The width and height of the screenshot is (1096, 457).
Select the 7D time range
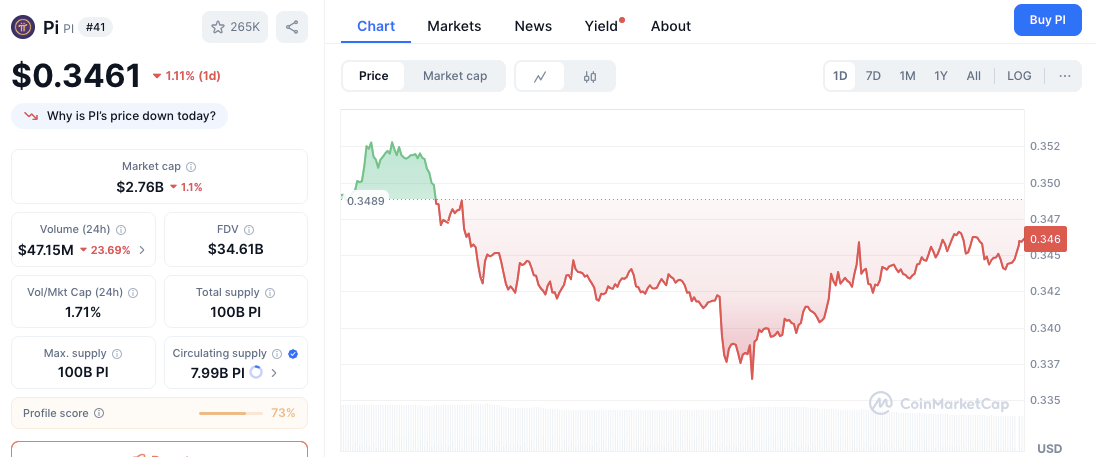(x=873, y=76)
